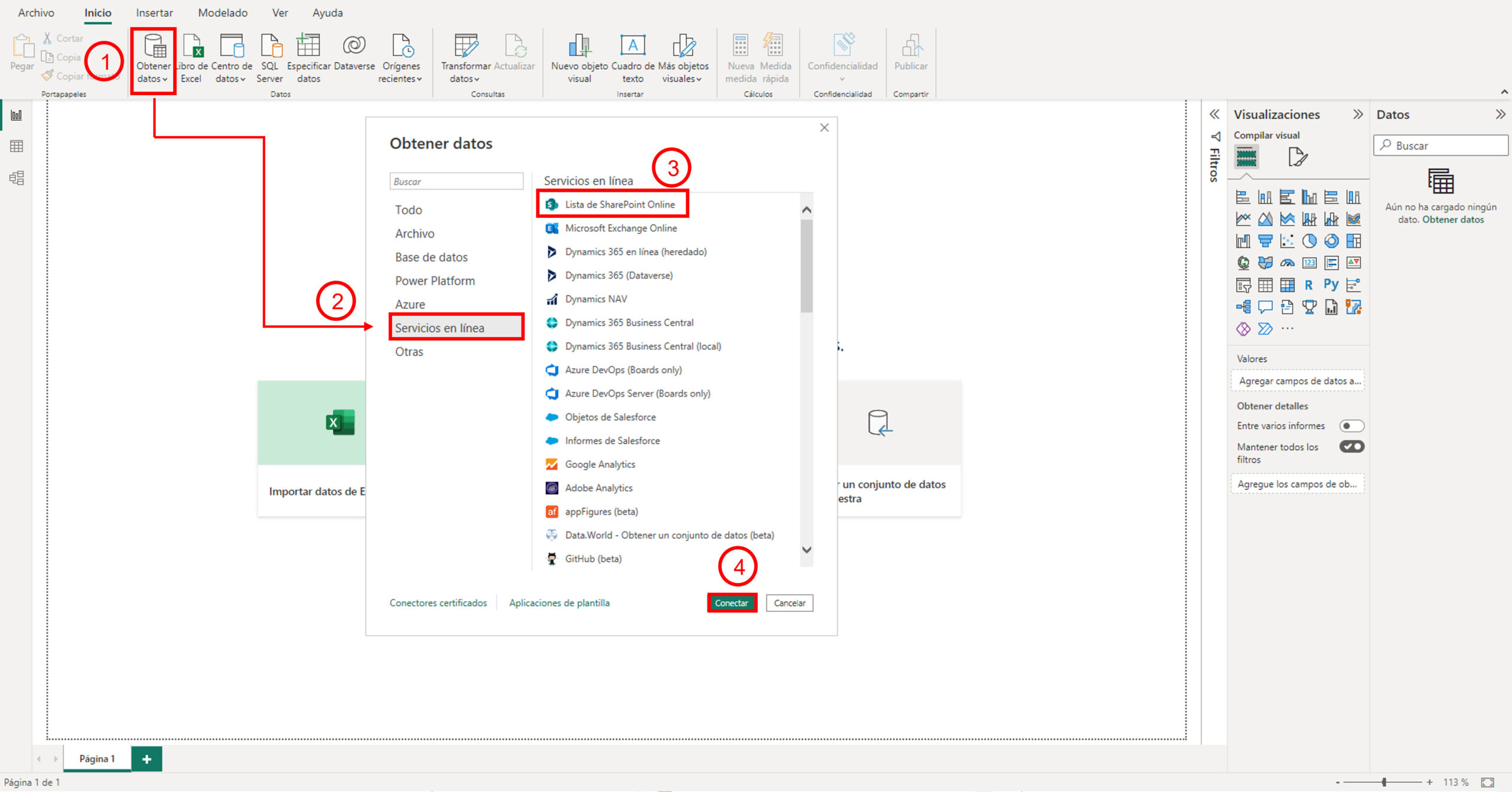Image resolution: width=1512 pixels, height=792 pixels.
Task: Expand the Filtros pane chevron
Action: 1214,114
